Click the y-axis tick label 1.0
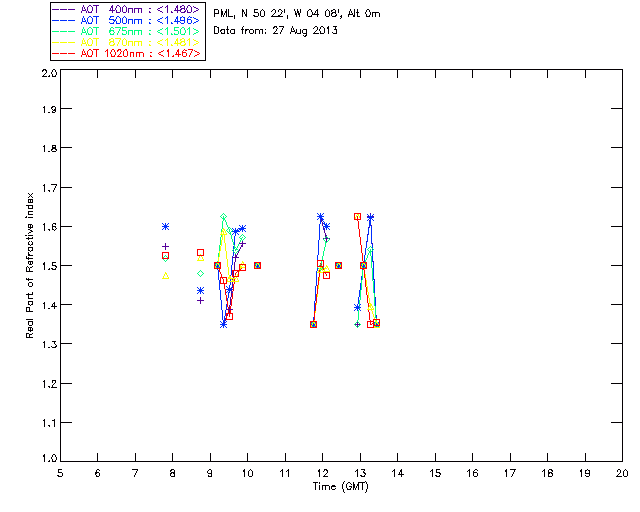The width and height of the screenshot is (640, 512). point(49,458)
